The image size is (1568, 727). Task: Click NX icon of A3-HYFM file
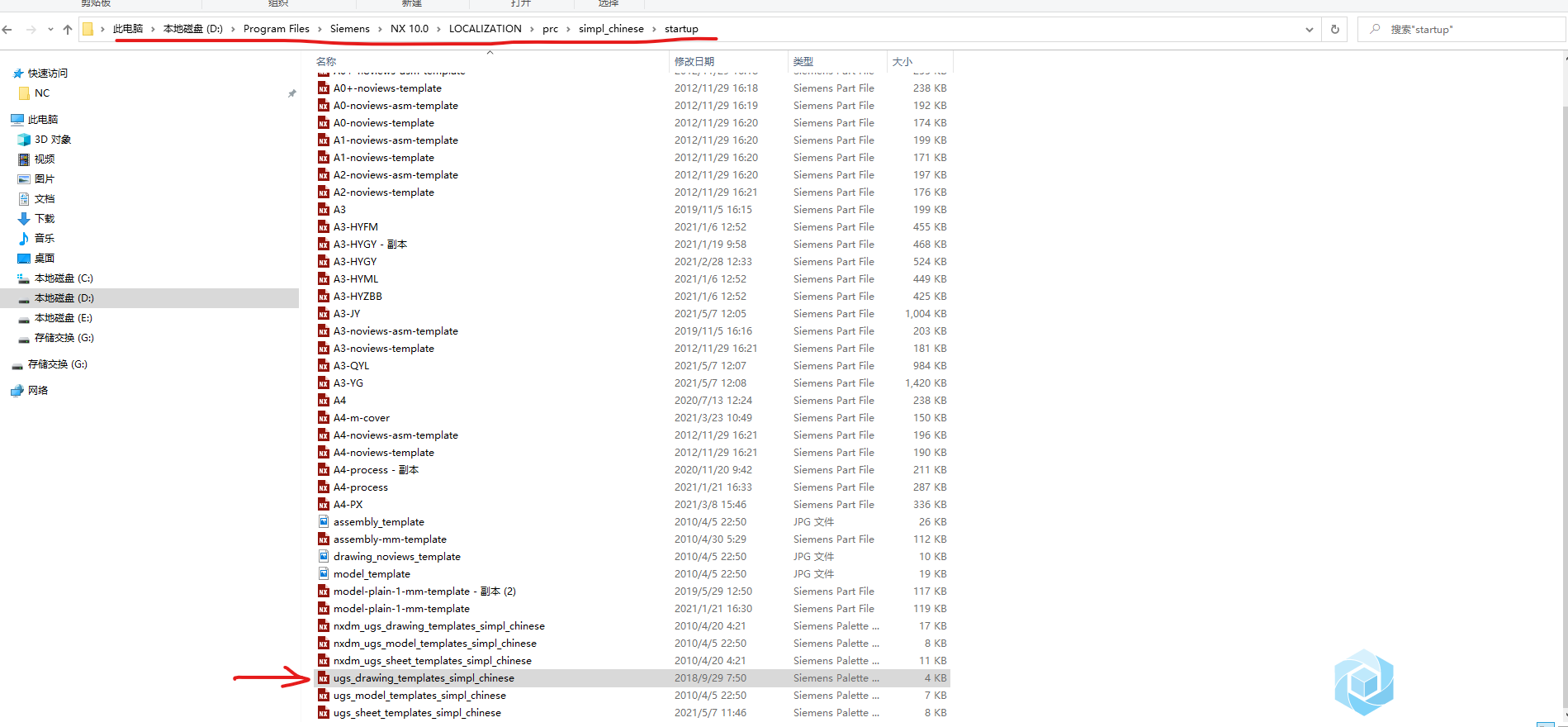(324, 227)
